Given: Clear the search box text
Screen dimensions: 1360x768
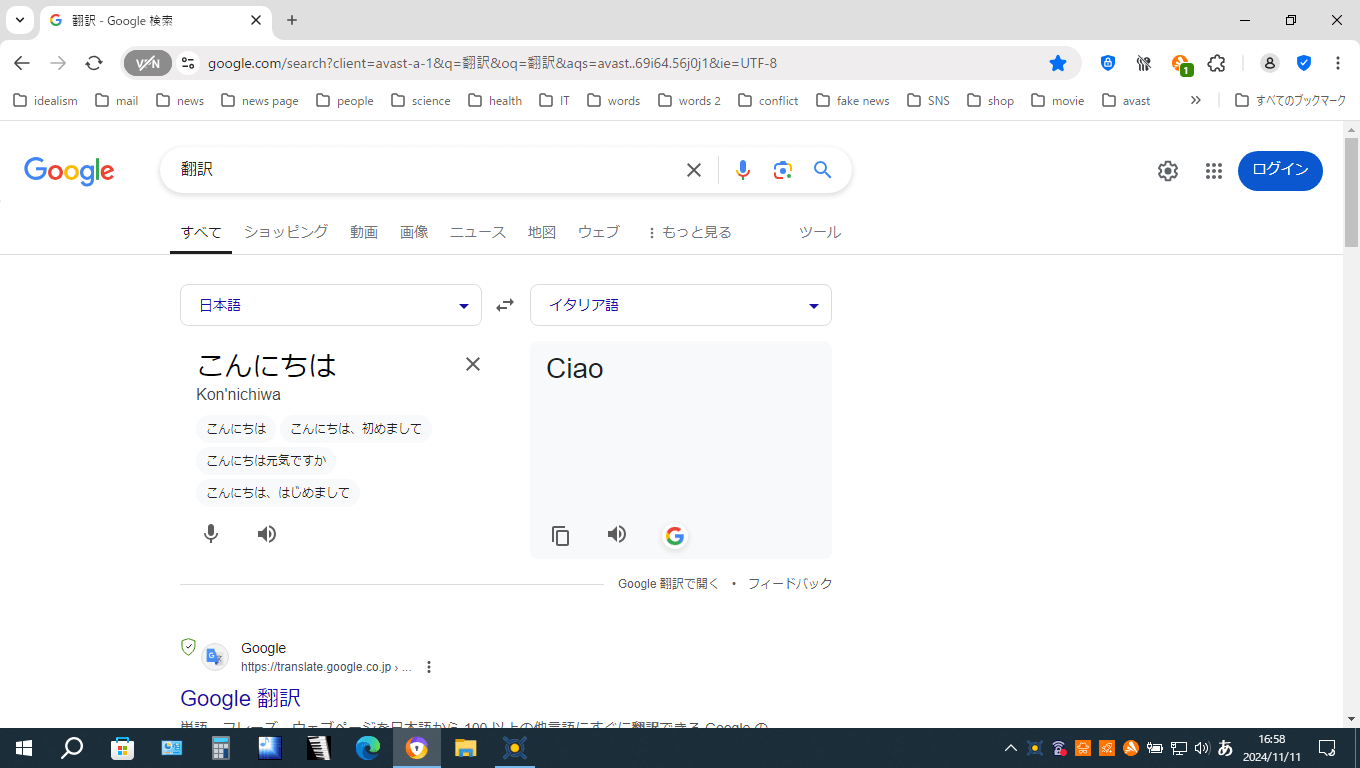Looking at the screenshot, I should 694,170.
